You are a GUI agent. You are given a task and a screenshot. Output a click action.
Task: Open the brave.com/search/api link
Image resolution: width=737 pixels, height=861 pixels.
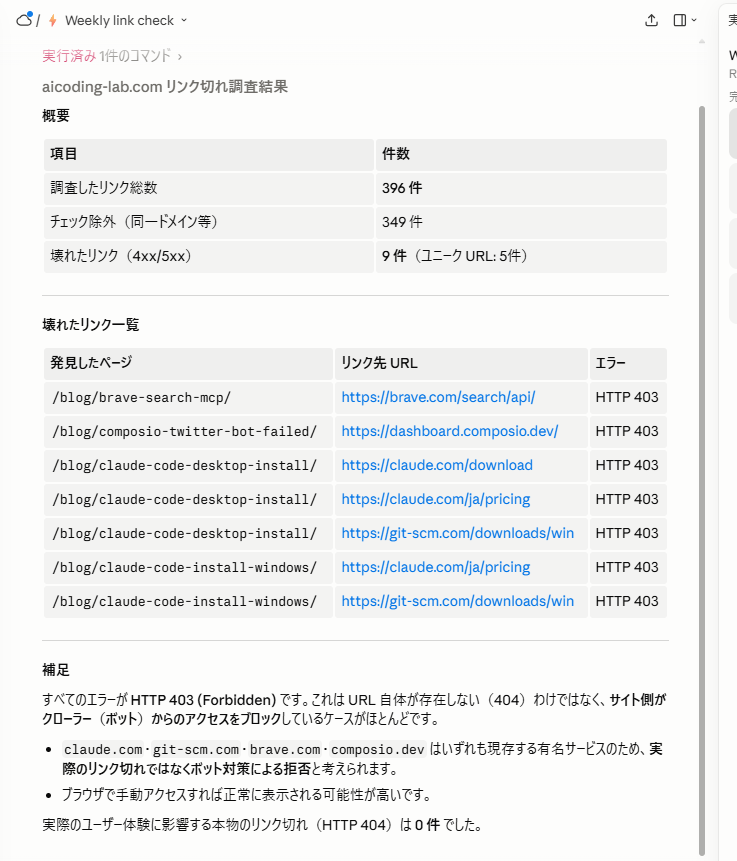click(x=438, y=397)
